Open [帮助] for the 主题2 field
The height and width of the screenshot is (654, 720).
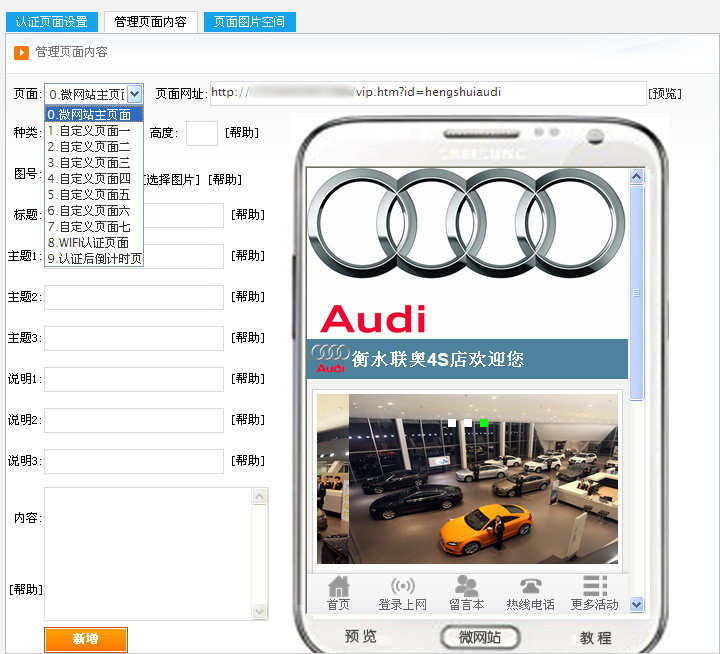(x=248, y=296)
